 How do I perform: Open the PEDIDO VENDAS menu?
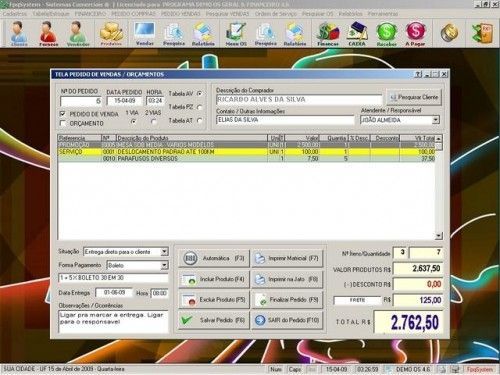(180, 14)
